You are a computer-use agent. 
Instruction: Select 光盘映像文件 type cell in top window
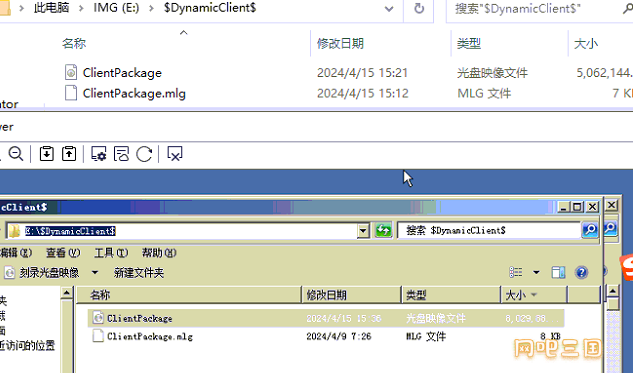click(492, 73)
